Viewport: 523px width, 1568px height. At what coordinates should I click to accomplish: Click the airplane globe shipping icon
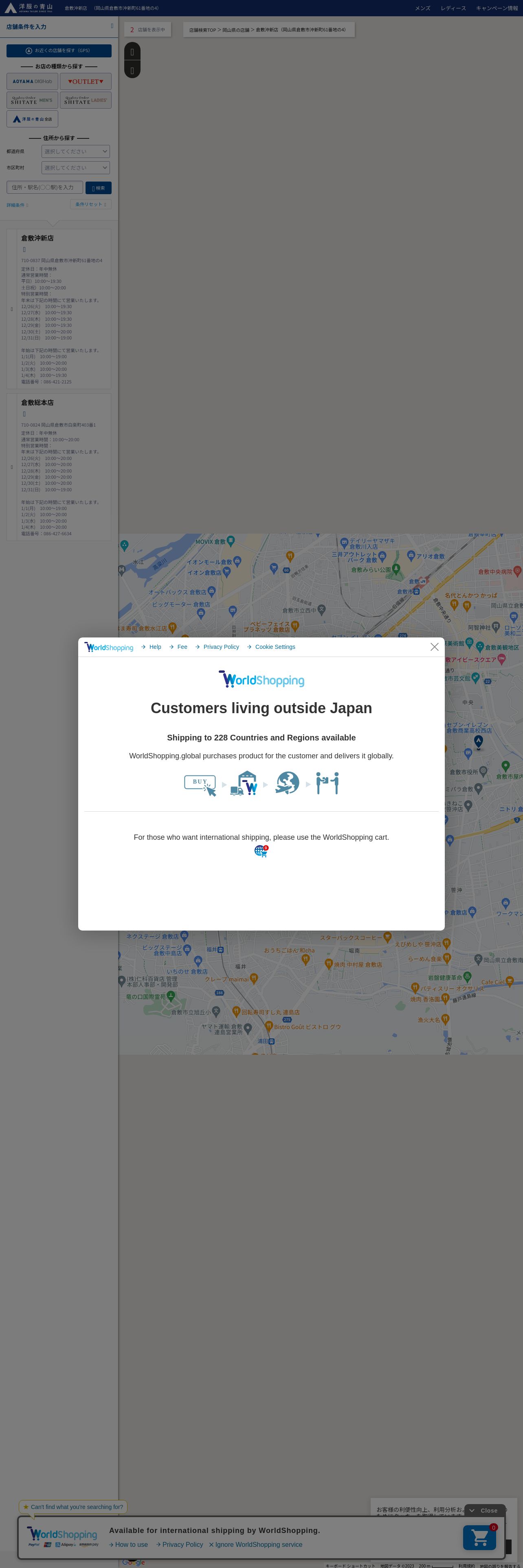tap(287, 784)
